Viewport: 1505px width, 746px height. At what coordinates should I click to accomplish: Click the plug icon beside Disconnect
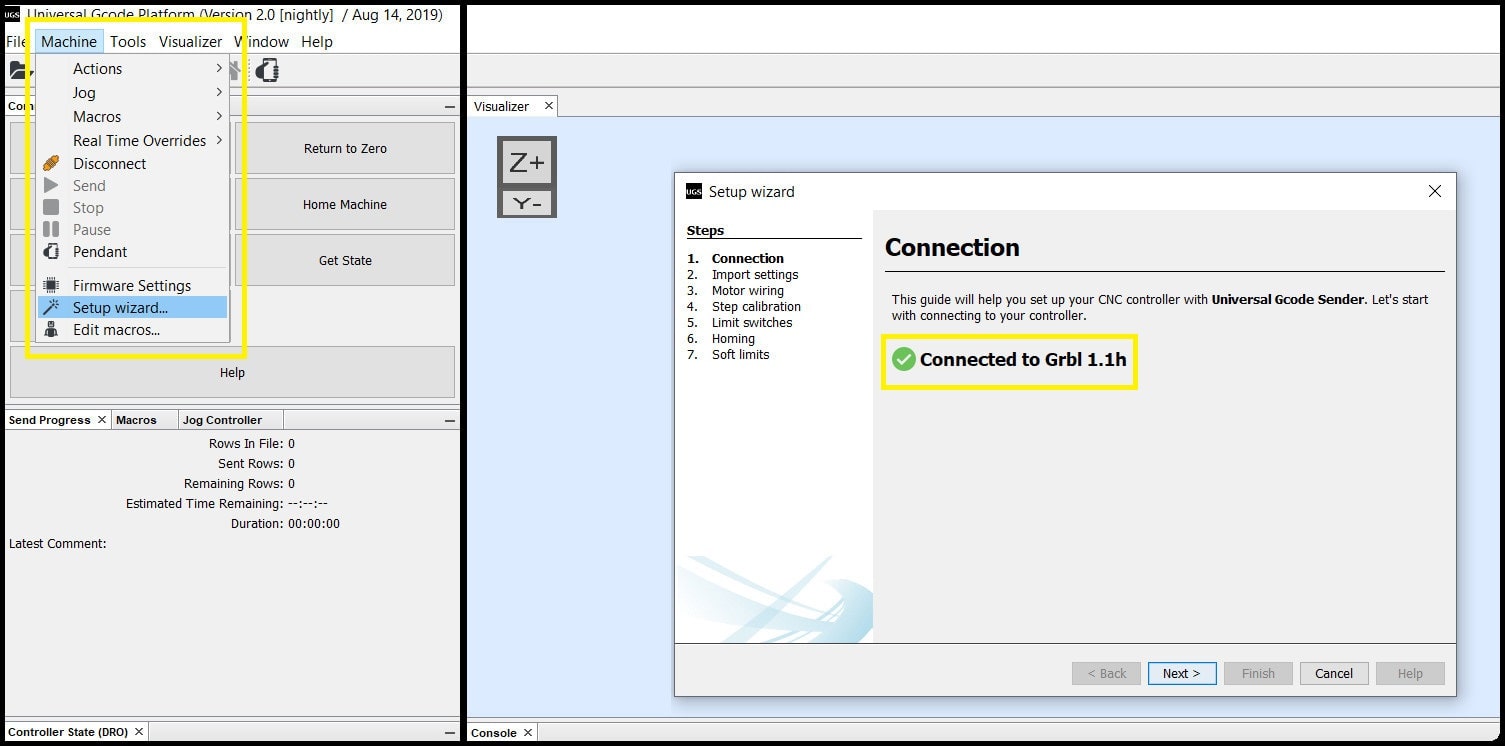pos(51,163)
